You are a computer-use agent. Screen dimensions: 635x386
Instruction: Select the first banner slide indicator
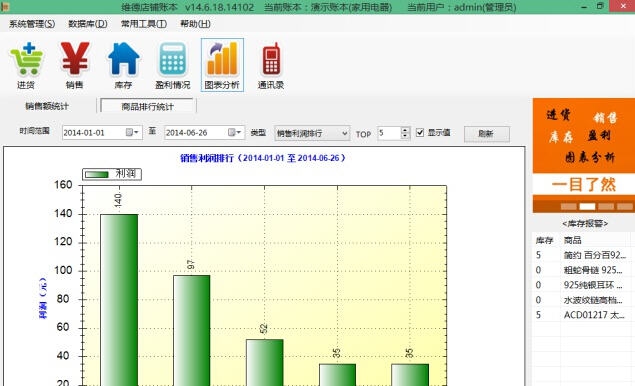point(569,207)
